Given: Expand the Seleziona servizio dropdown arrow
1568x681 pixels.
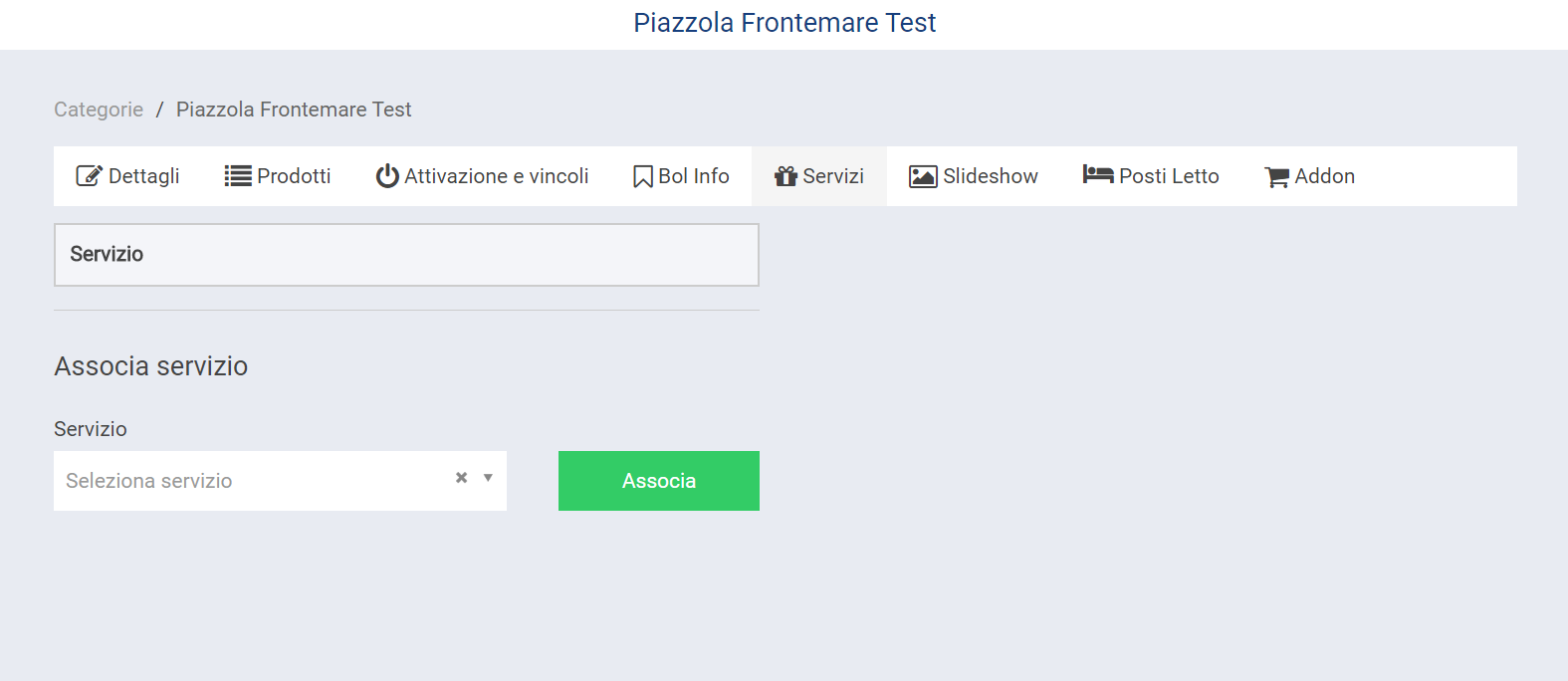Looking at the screenshot, I should tap(488, 478).
